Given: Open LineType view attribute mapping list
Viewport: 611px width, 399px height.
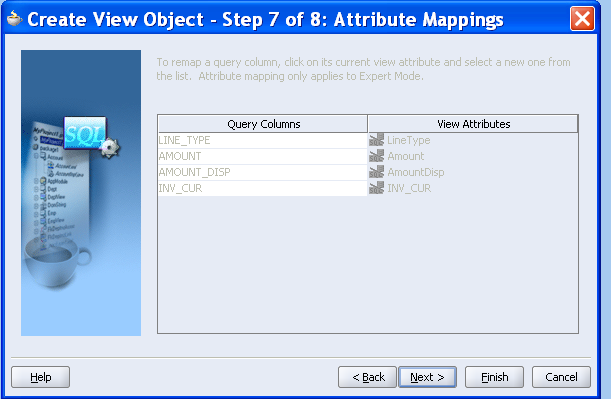Looking at the screenshot, I should click(473, 140).
